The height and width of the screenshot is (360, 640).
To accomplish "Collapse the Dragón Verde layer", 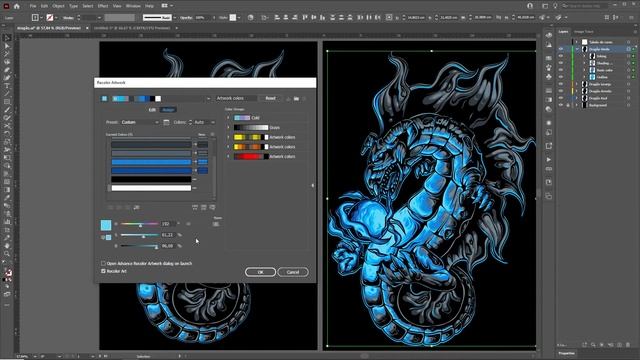I will click(577, 49).
